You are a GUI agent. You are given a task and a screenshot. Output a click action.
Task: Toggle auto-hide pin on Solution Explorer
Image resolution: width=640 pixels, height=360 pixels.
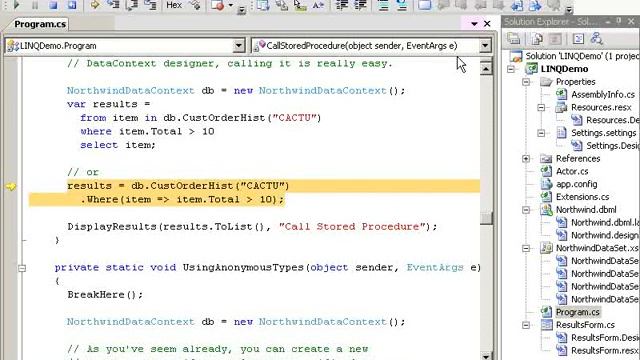point(619,21)
